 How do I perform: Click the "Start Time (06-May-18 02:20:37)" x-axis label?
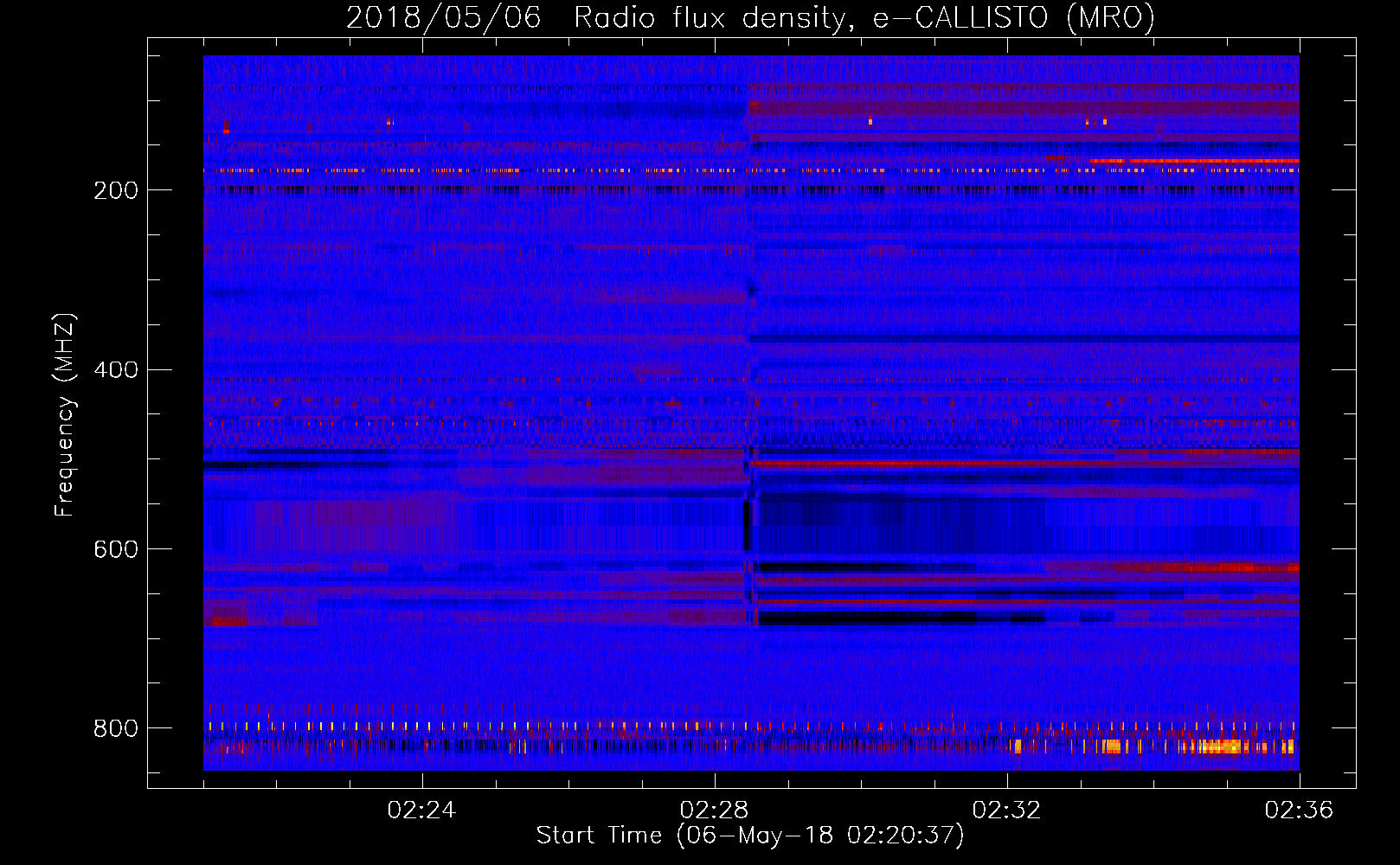(x=750, y=836)
